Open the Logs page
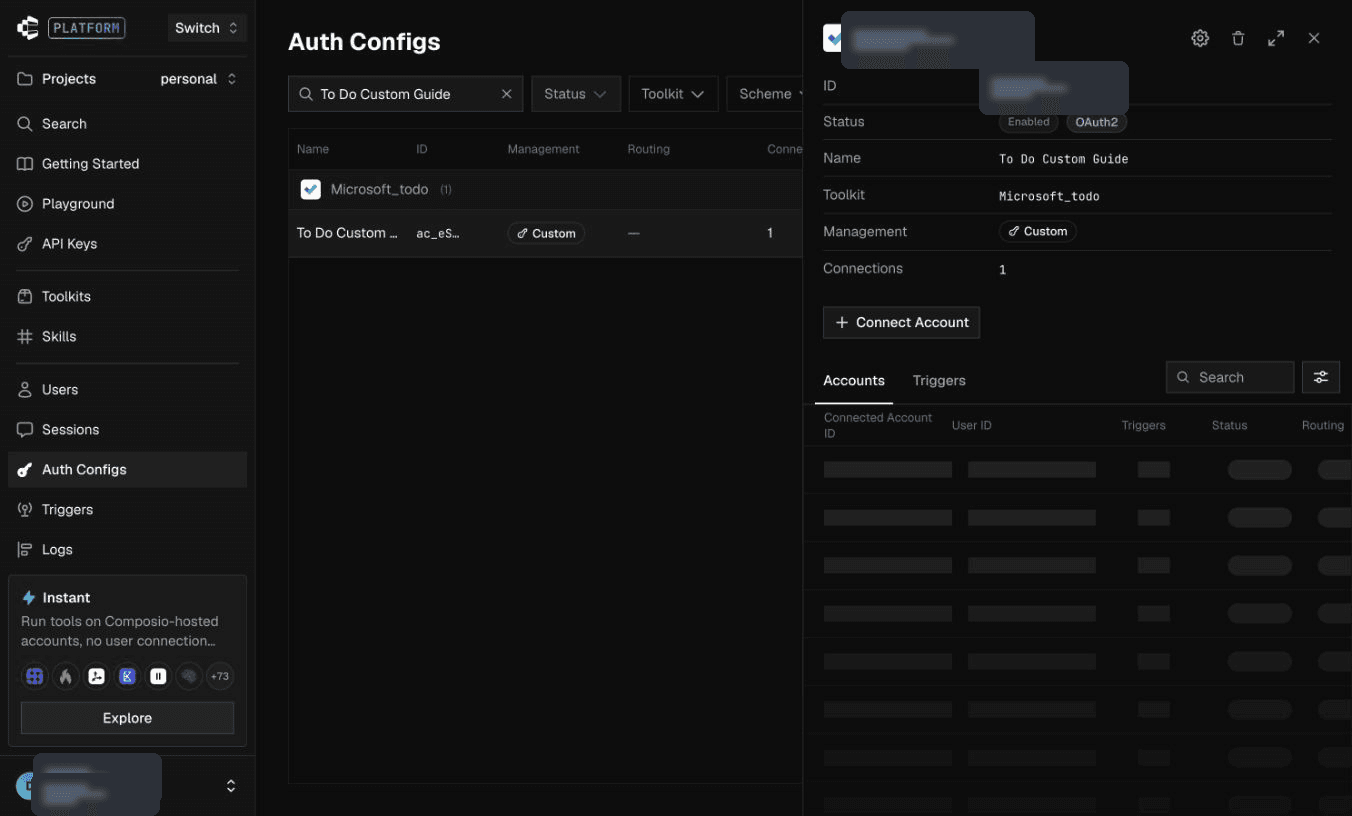This screenshot has width=1352, height=816. (x=127, y=550)
